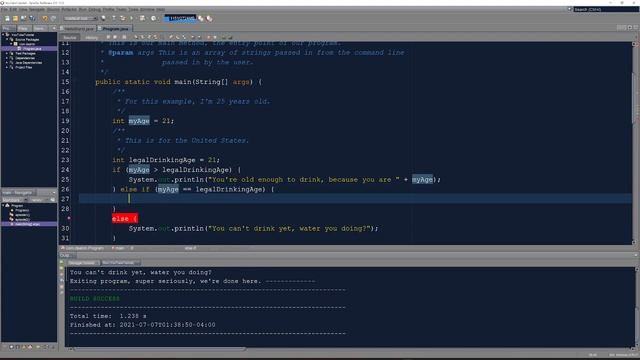This screenshot has width=640, height=360.
Task: Click the myAge variable on line 19
Action: 139,121
